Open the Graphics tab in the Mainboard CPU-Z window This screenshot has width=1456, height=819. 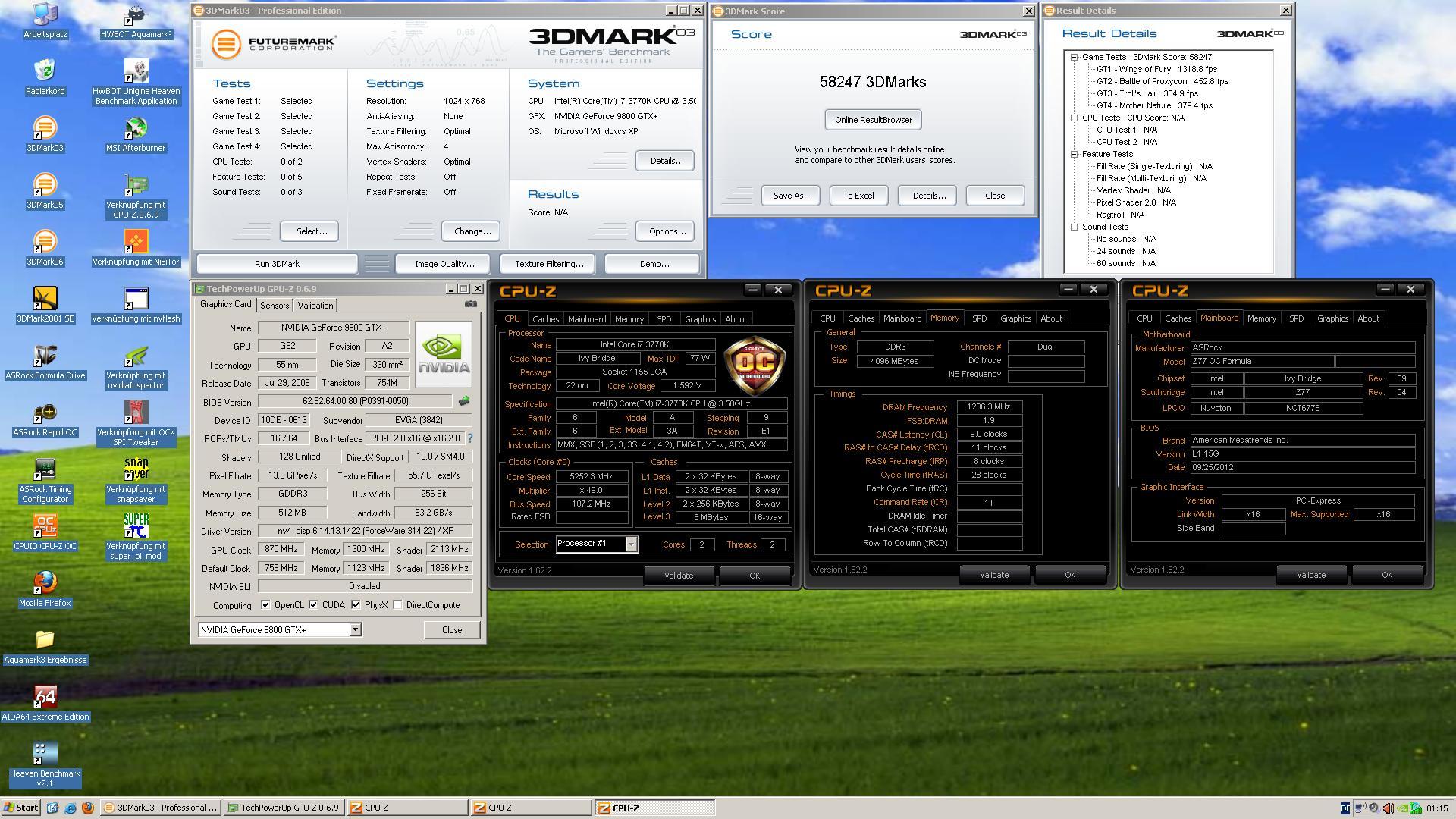pos(1332,318)
